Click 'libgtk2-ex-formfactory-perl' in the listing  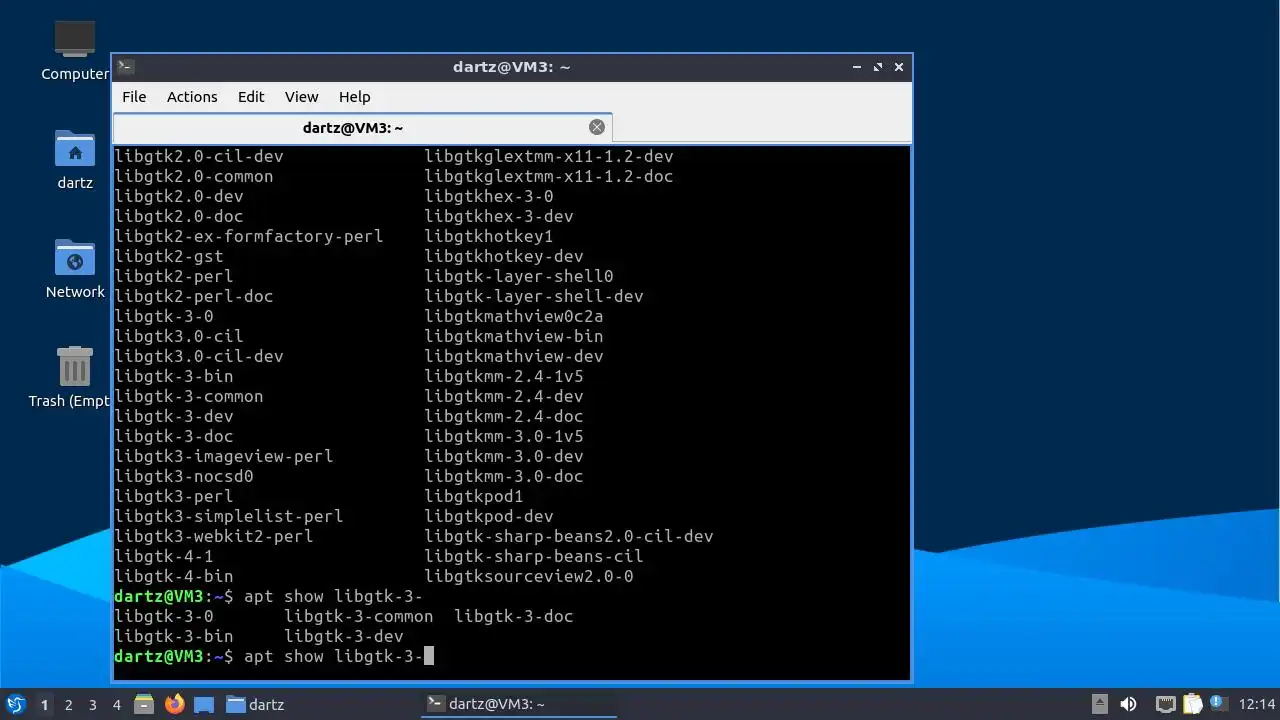(249, 236)
